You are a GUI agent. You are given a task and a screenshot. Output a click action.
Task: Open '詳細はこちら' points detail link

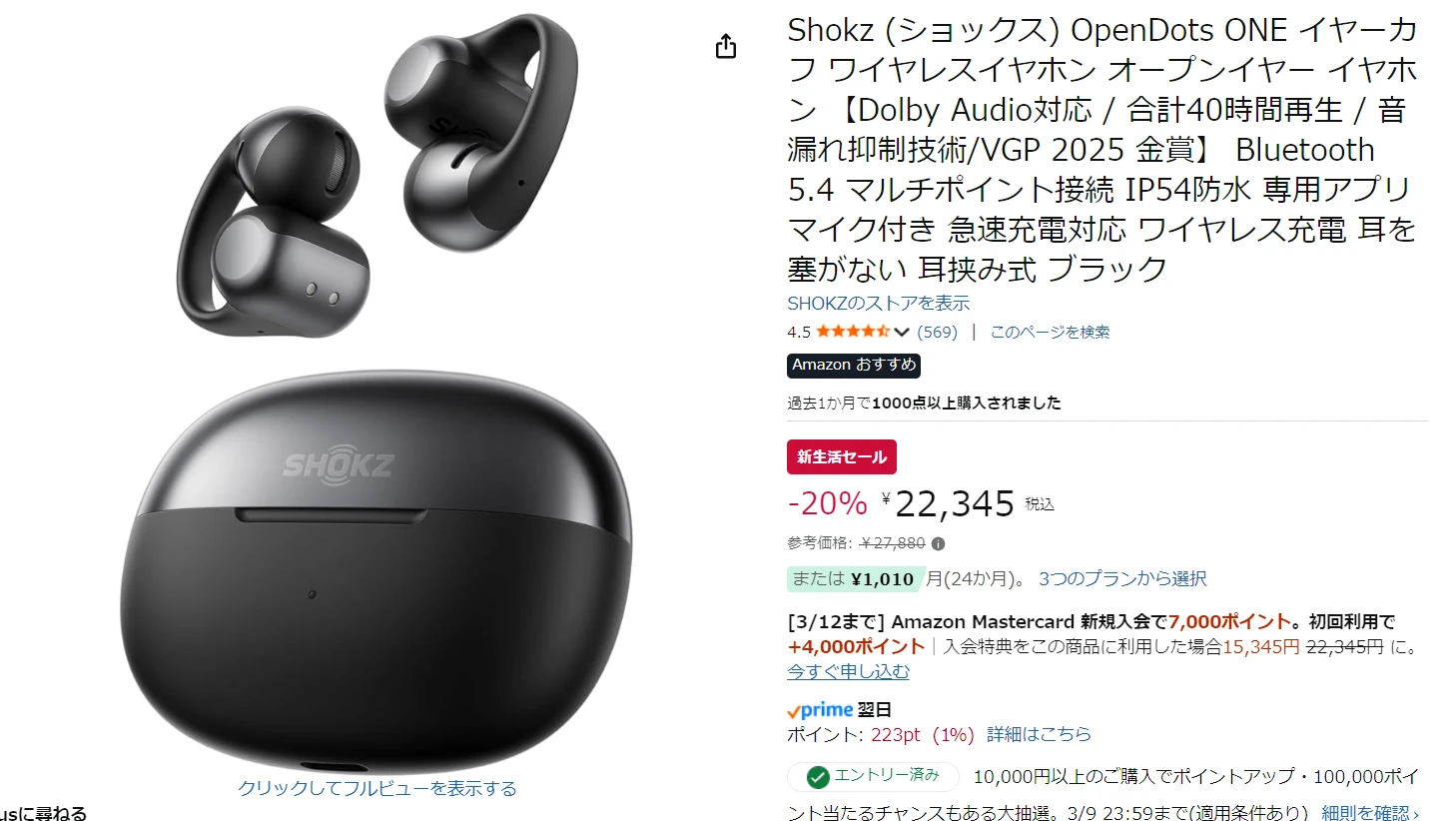[x=1039, y=734]
